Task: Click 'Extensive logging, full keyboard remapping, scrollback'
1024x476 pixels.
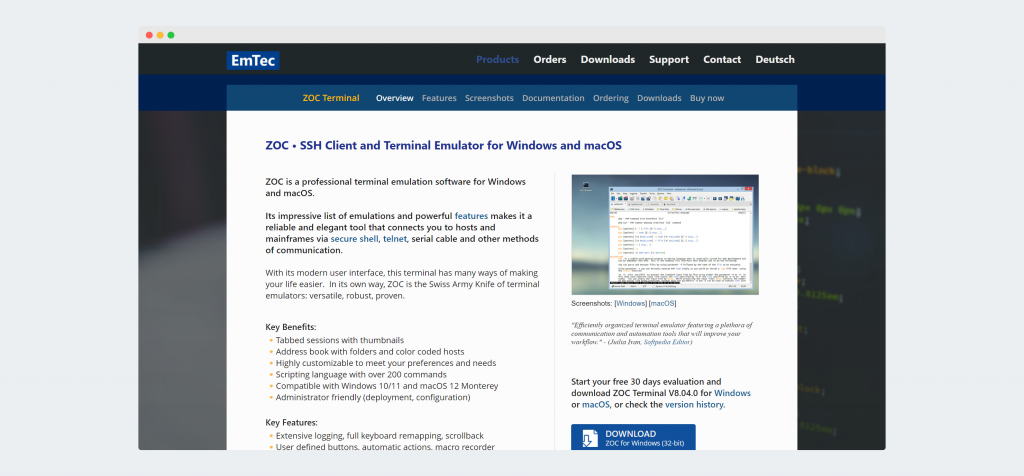Action: tap(380, 436)
